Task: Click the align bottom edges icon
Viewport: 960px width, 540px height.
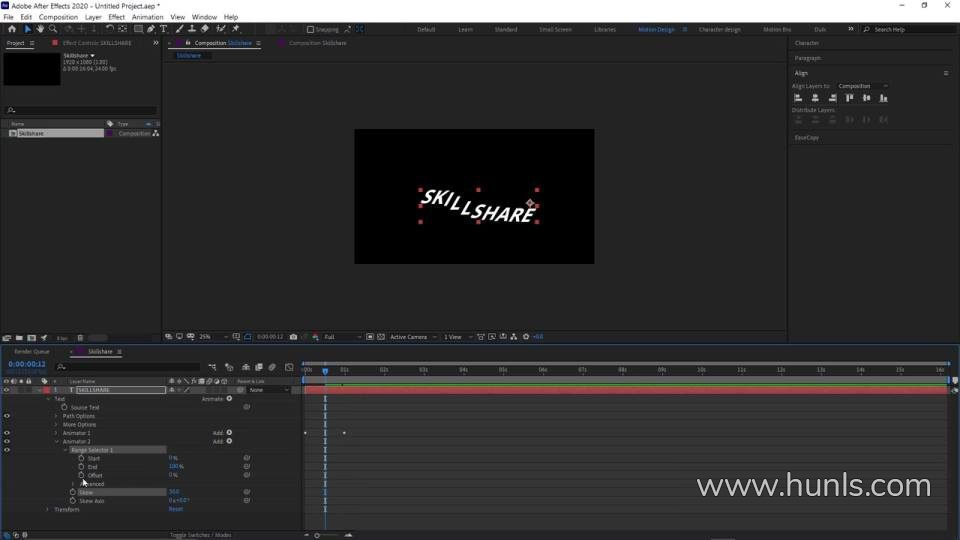Action: click(x=883, y=98)
